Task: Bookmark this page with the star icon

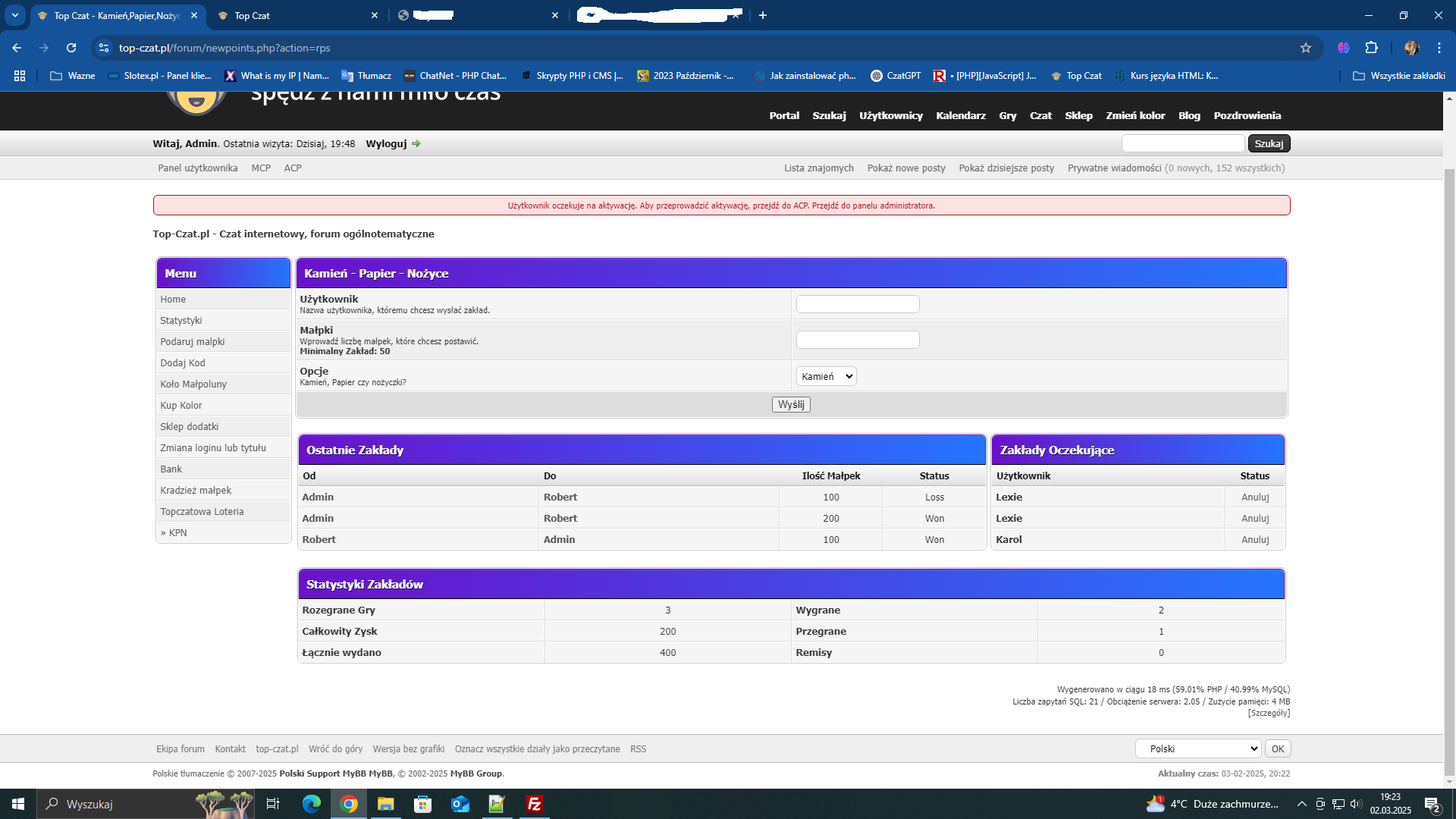Action: pos(1306,48)
